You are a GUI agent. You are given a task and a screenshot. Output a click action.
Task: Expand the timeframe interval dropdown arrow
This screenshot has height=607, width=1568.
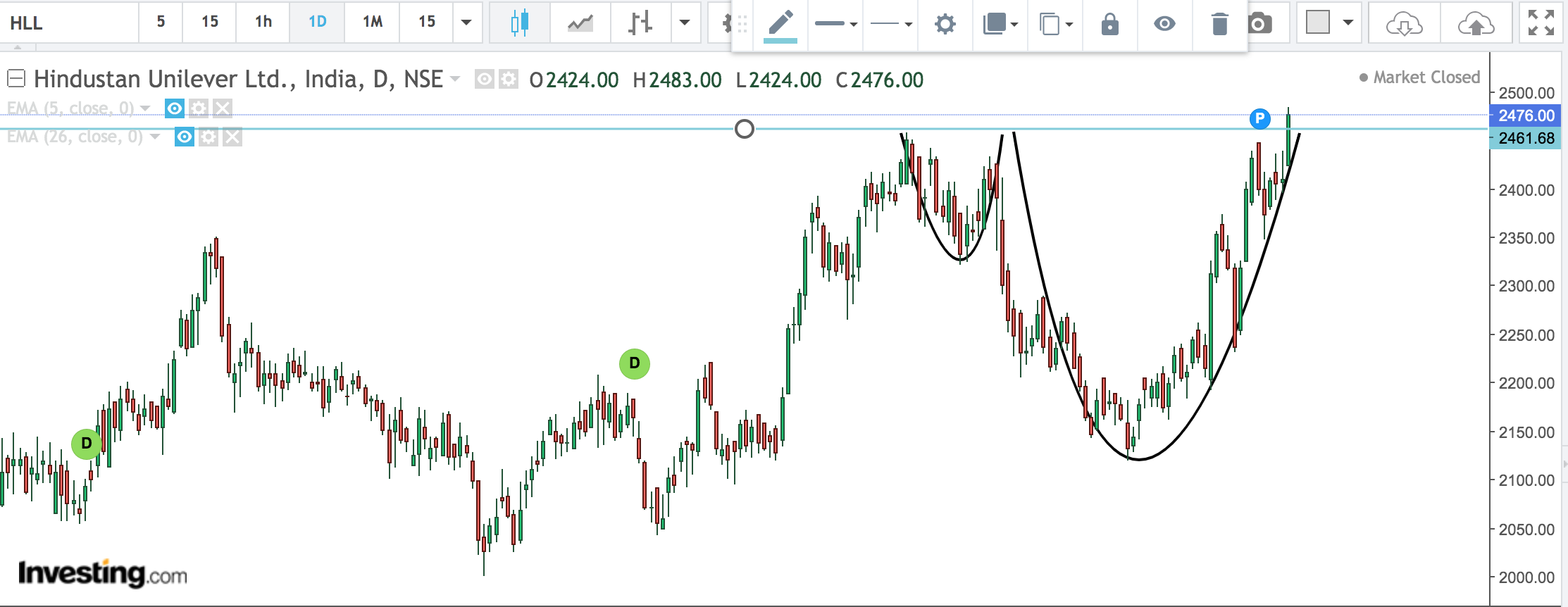466,23
